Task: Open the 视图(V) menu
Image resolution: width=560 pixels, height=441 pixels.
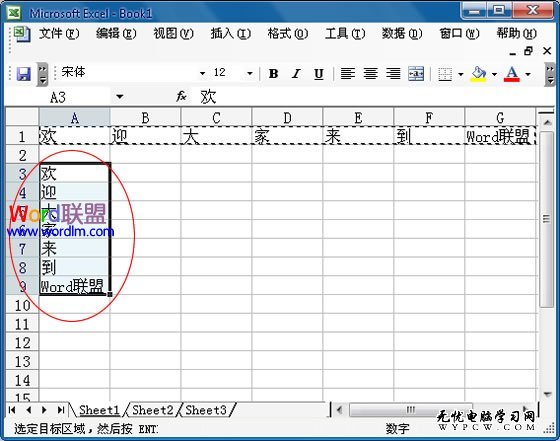Action: [174, 34]
